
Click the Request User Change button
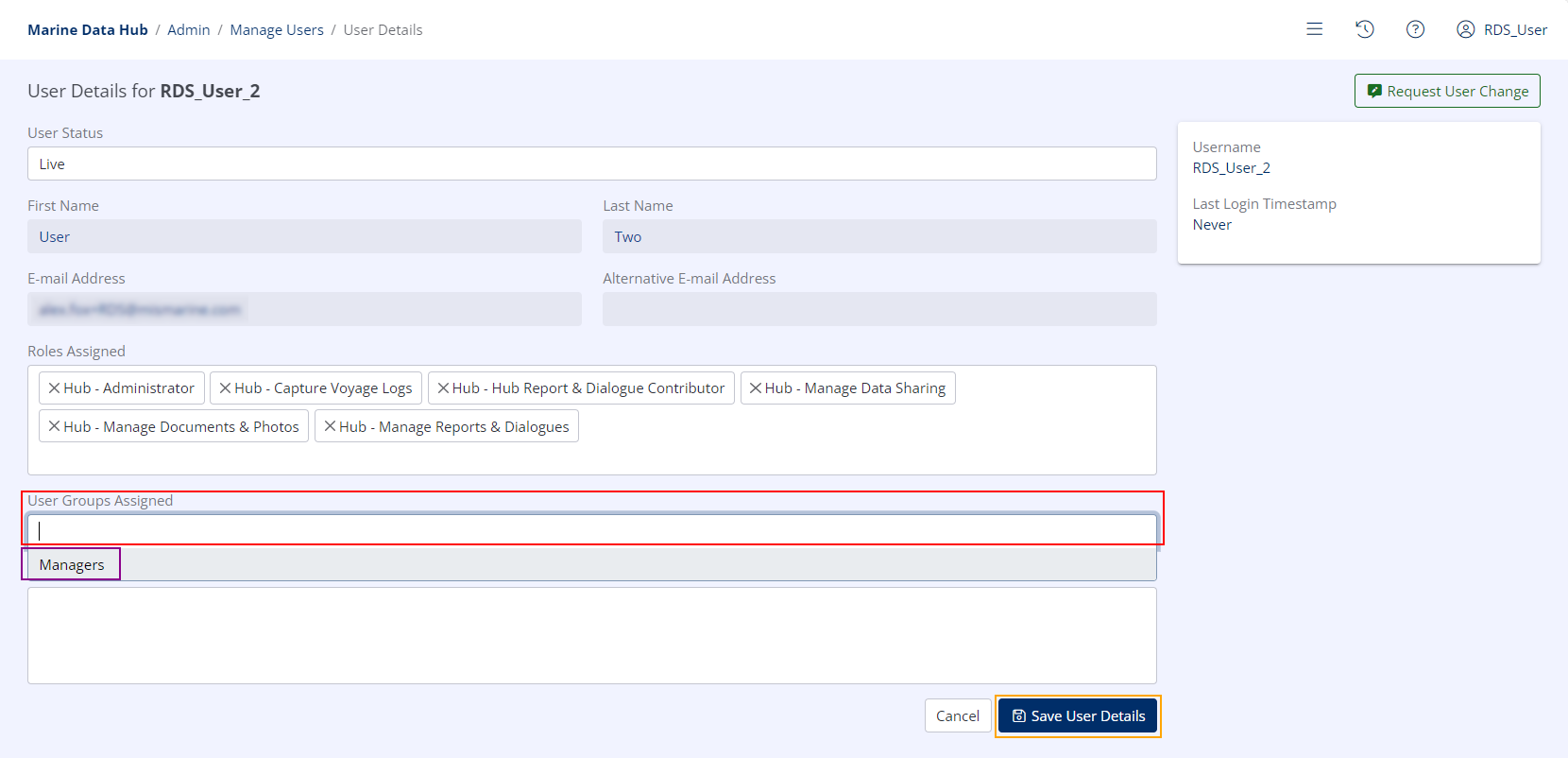click(x=1447, y=91)
